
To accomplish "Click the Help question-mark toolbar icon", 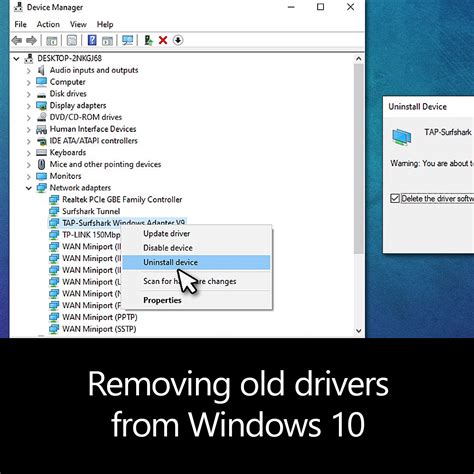I will click(x=92, y=40).
